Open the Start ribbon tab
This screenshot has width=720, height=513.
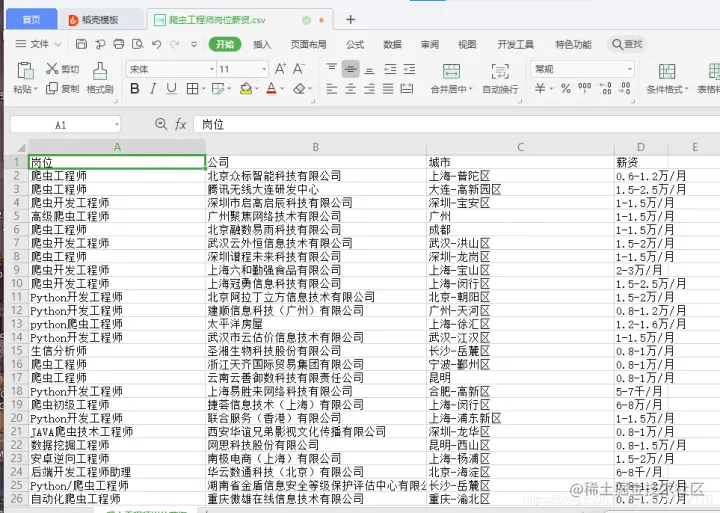pos(225,44)
